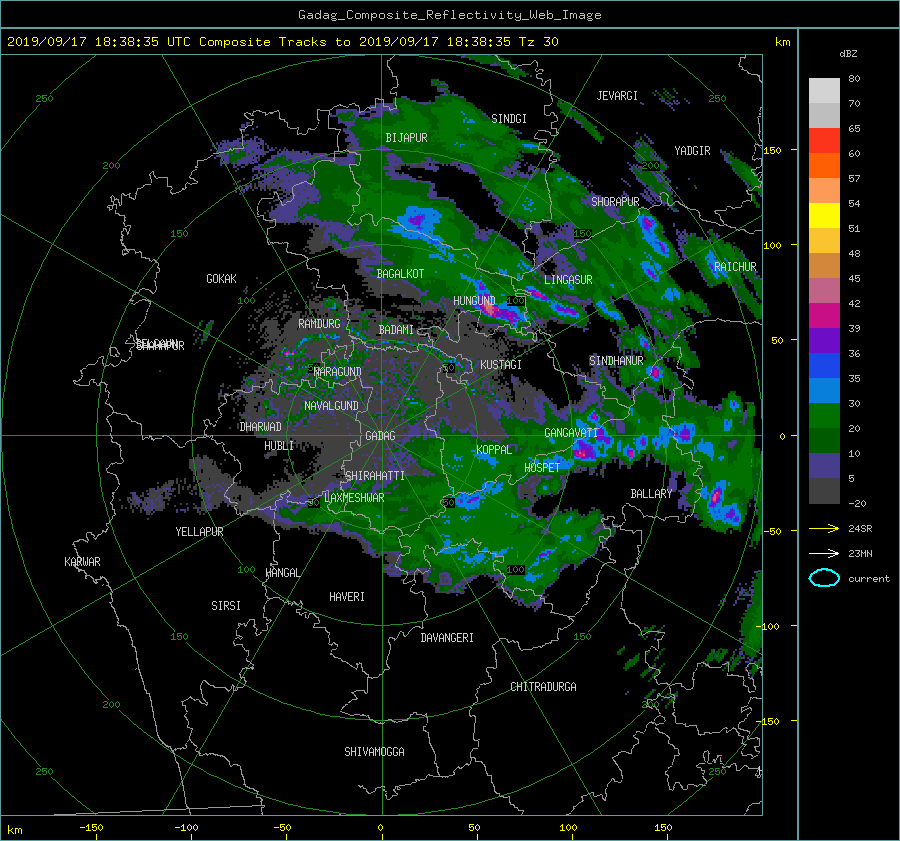900x841 pixels.
Task: Click the NAVALGUND city label
Action: coord(331,406)
